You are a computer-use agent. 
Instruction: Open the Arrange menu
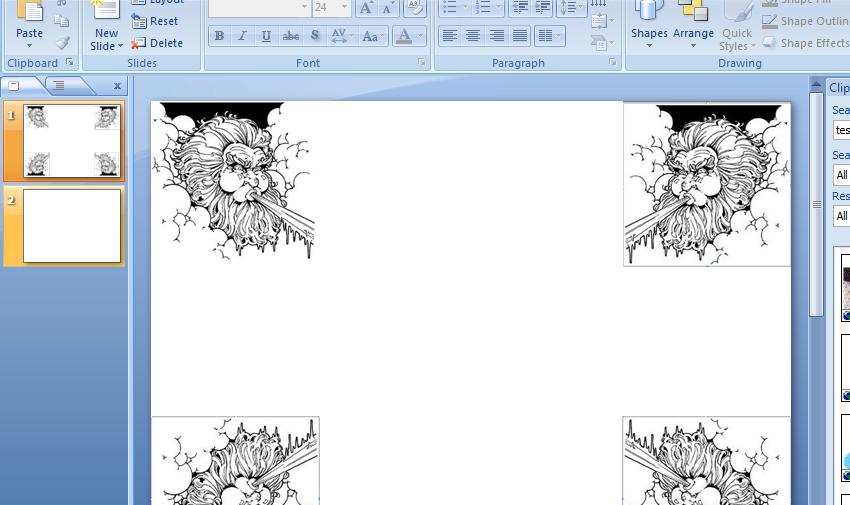point(693,24)
